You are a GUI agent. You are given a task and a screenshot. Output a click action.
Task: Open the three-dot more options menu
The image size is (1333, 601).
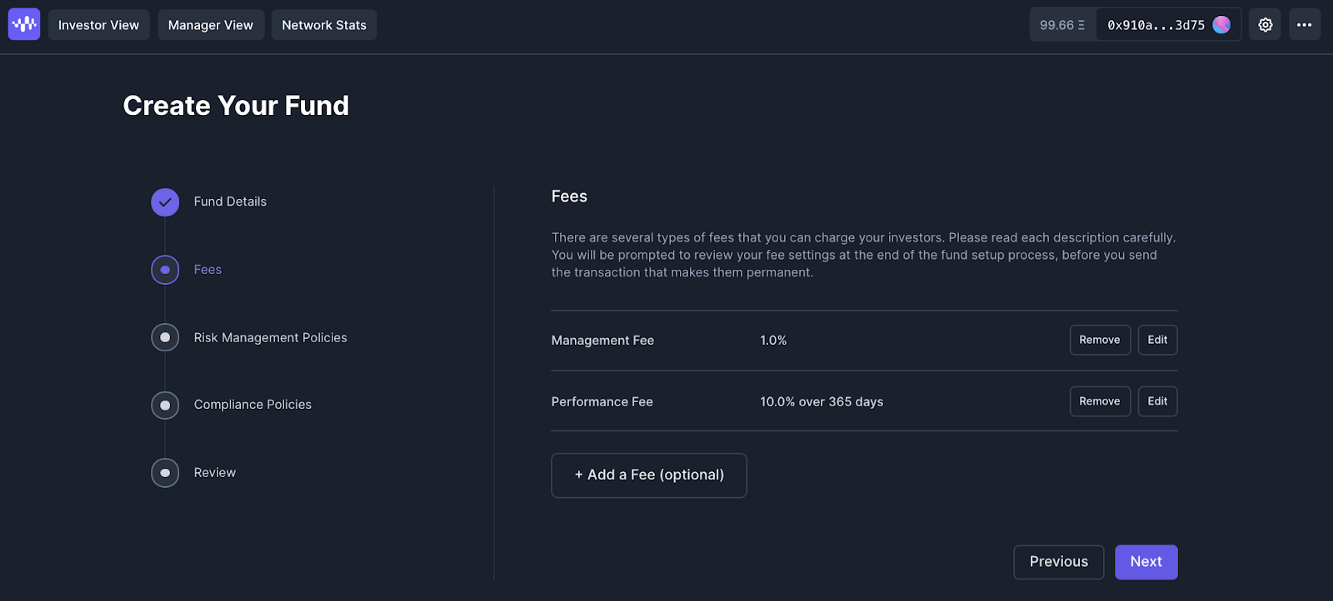1304,25
